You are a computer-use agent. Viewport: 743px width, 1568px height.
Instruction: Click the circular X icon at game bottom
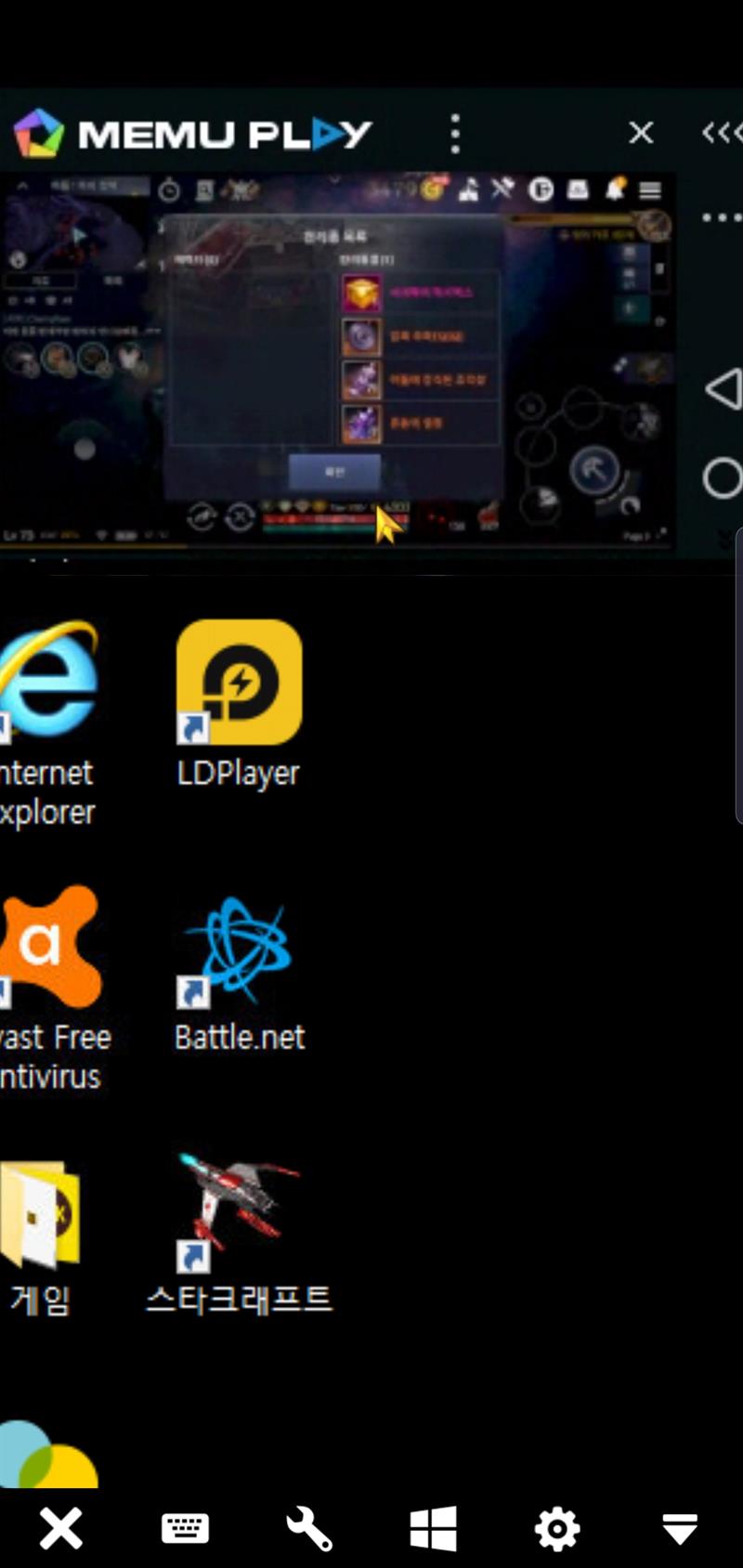(240, 516)
